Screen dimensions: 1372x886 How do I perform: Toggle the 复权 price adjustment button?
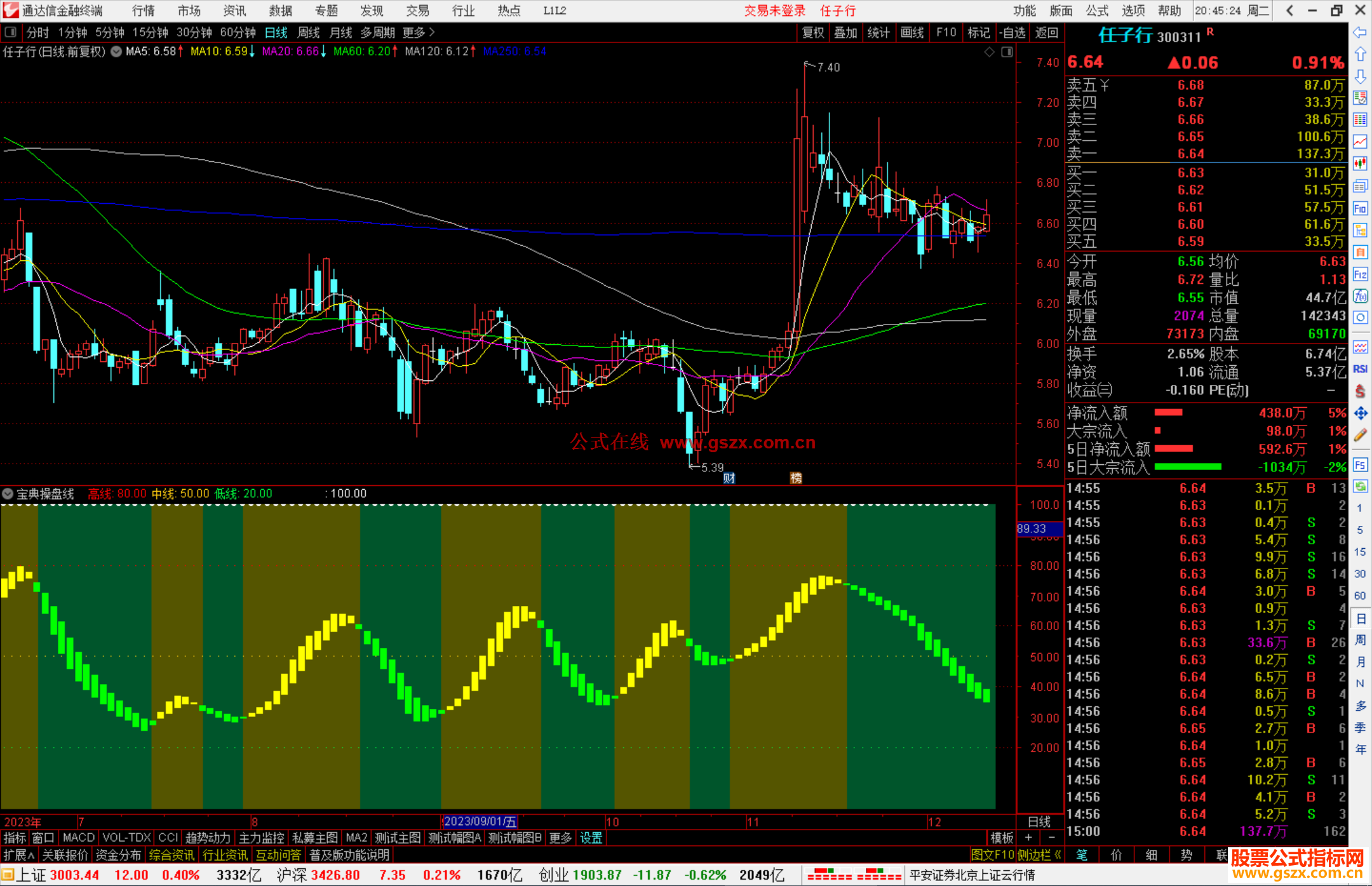pyautogui.click(x=812, y=32)
